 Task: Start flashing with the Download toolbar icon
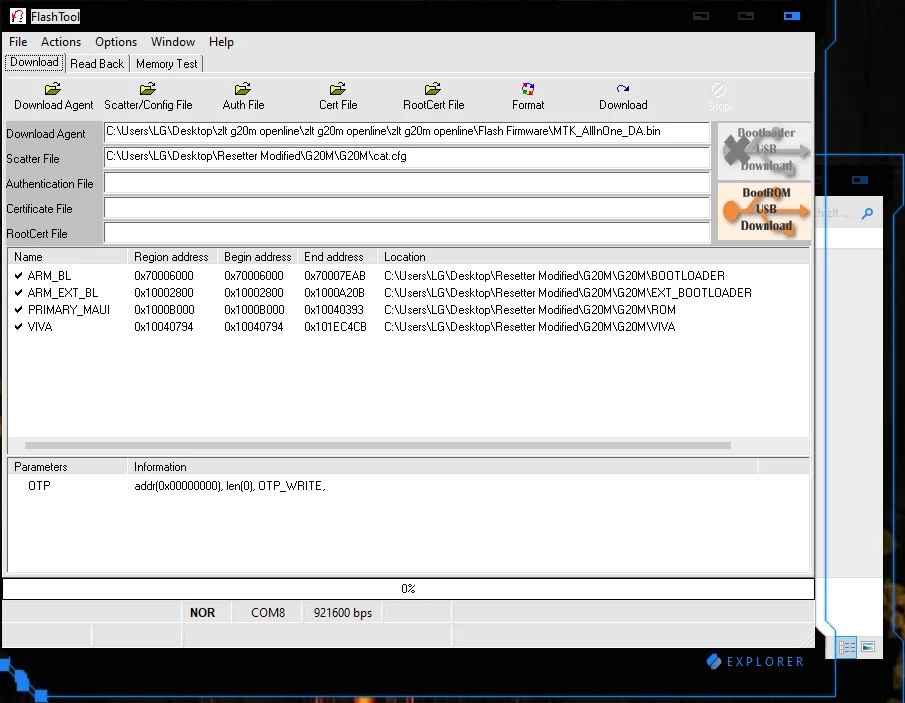623,89
